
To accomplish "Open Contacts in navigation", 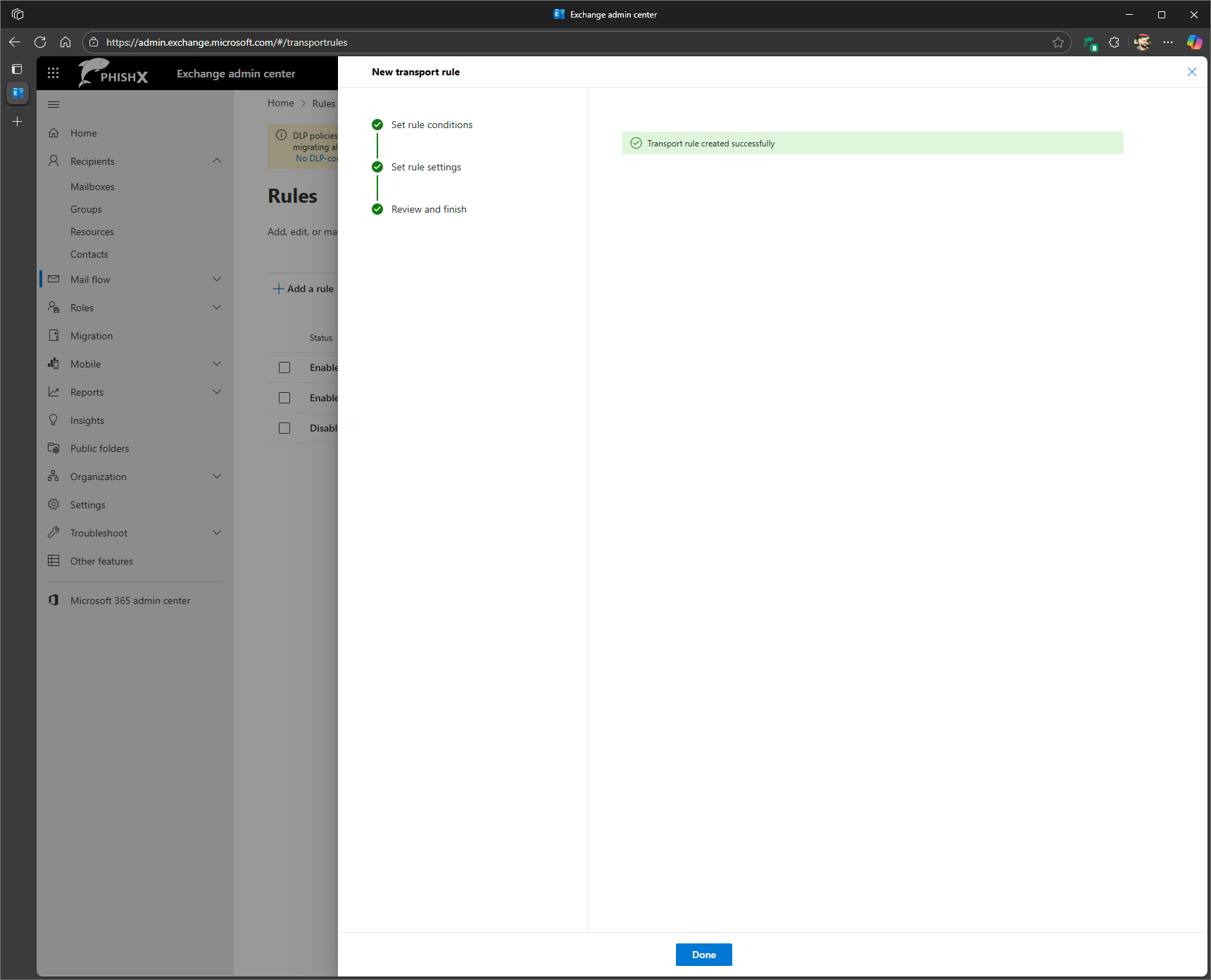I will pos(89,254).
